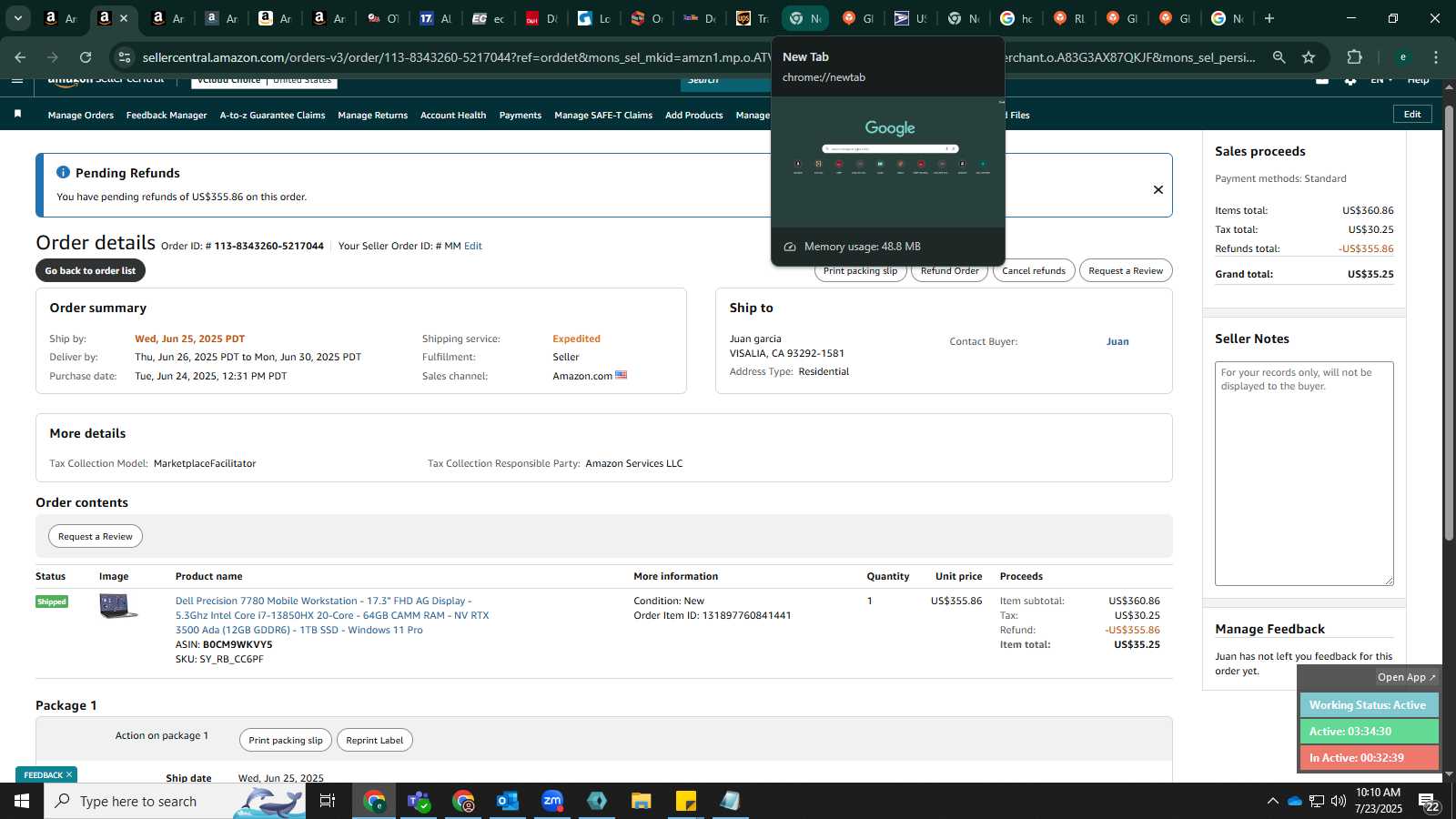The image size is (1456, 819).
Task: Open the Windows Start menu
Action: click(22, 801)
